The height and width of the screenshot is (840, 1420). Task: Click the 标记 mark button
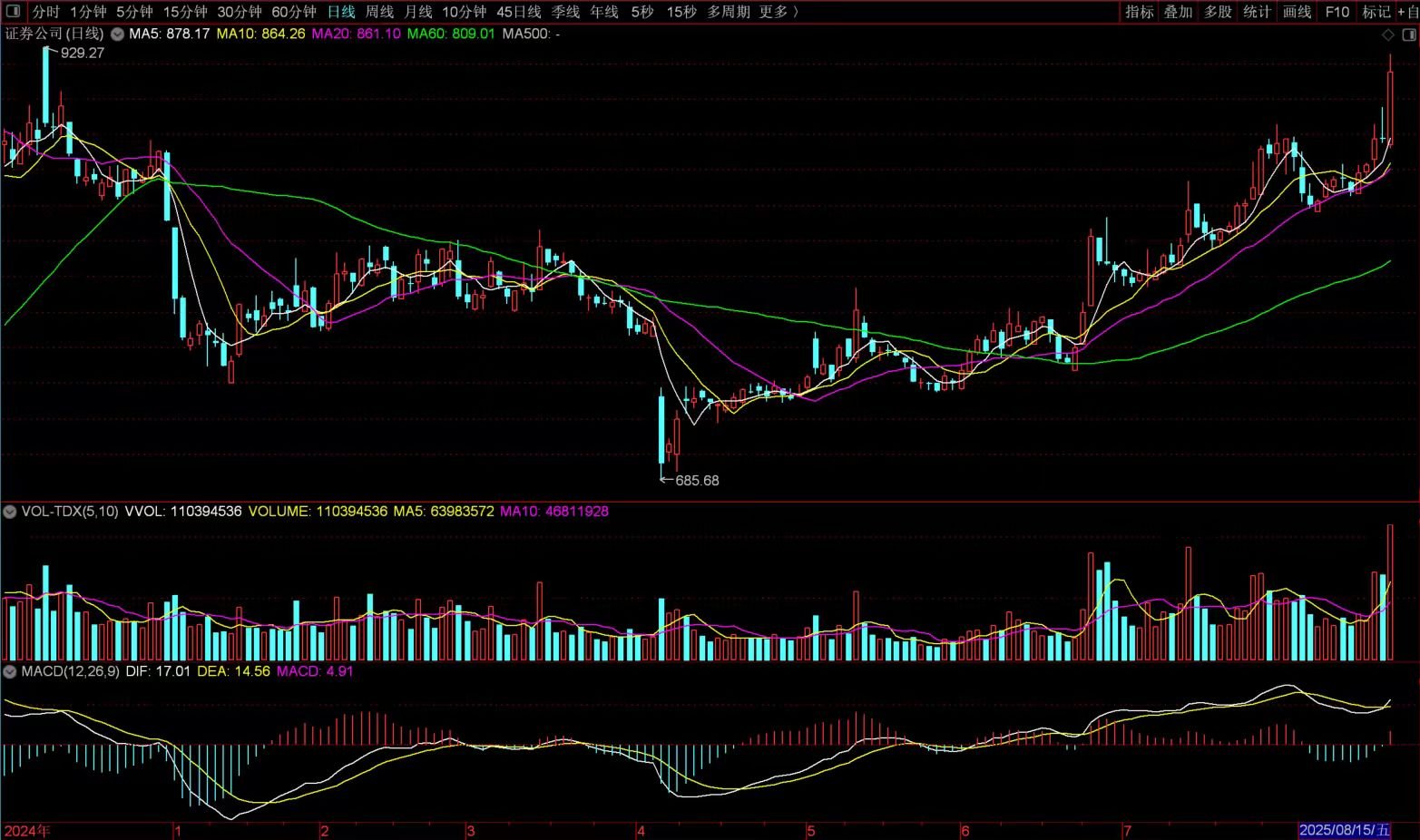click(1376, 12)
